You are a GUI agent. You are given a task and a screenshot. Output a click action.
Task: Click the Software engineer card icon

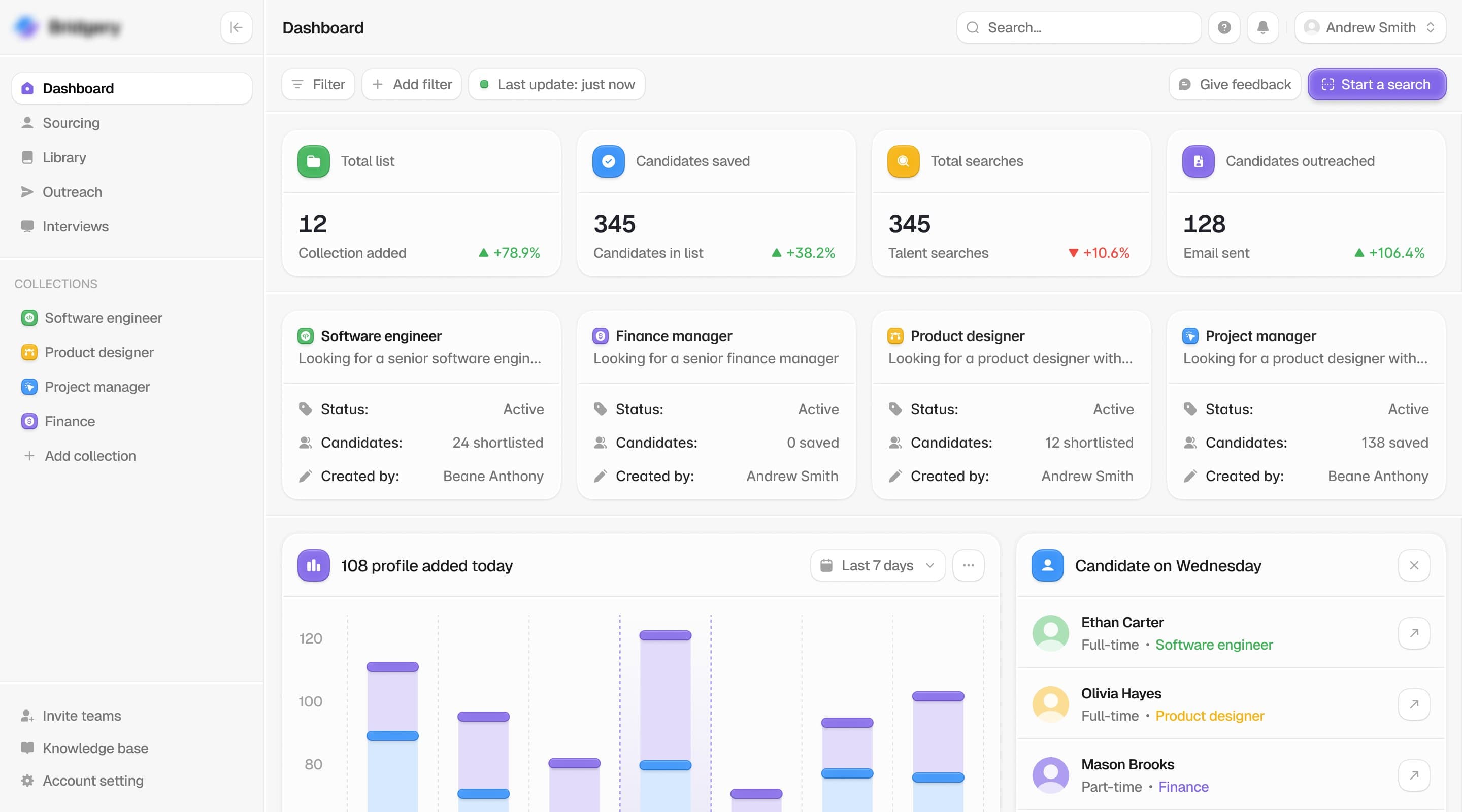pos(305,336)
